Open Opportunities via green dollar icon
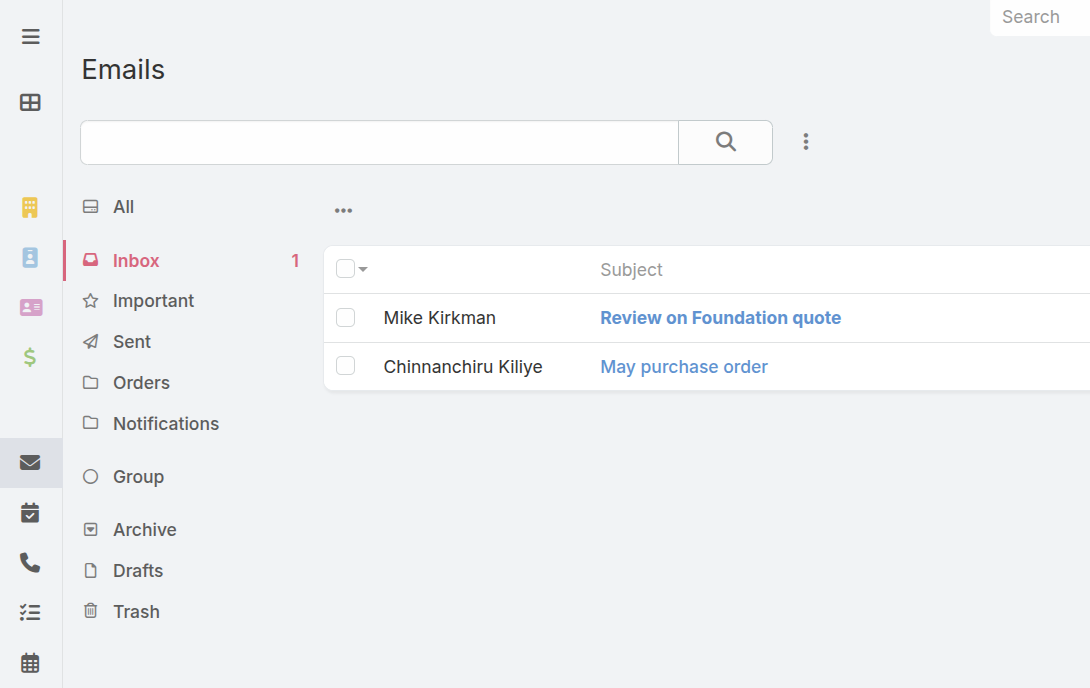This screenshot has height=688, width=1090. pyautogui.click(x=30, y=356)
